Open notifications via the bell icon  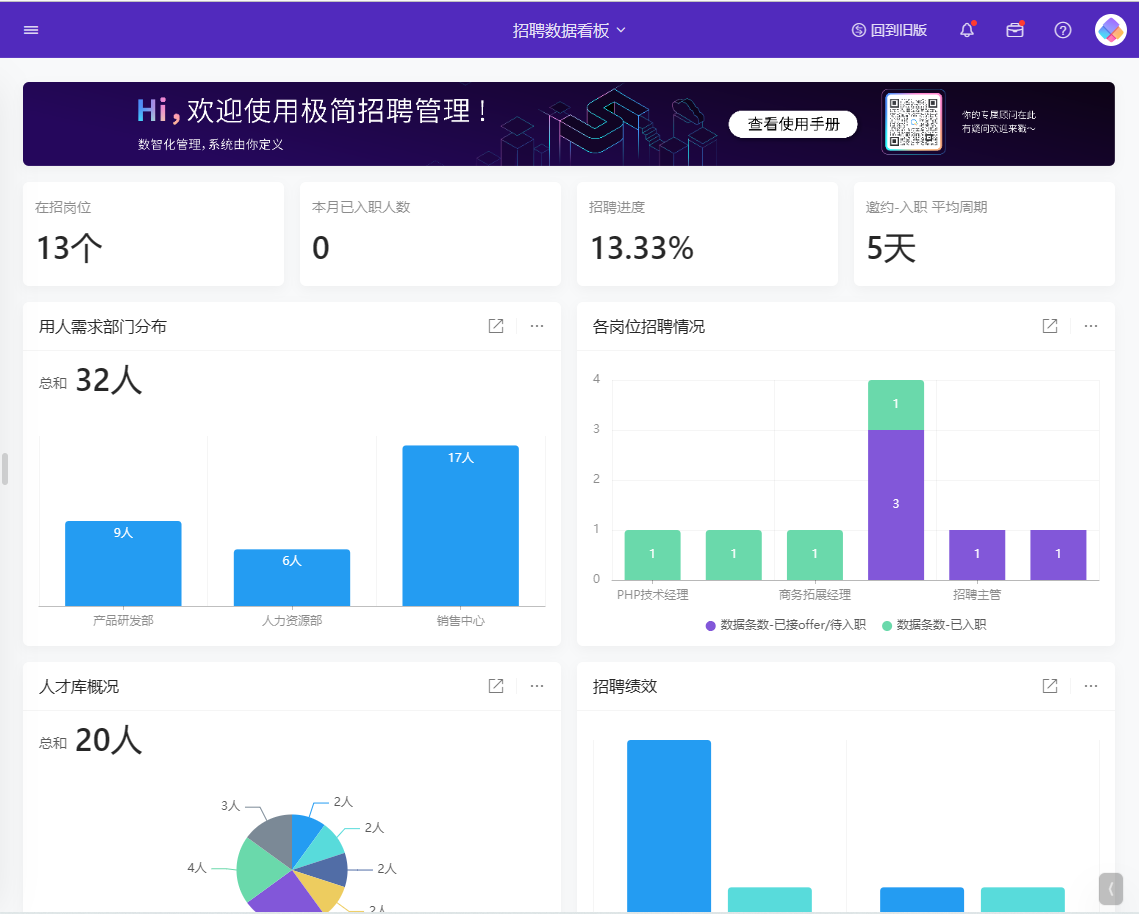coord(965,30)
